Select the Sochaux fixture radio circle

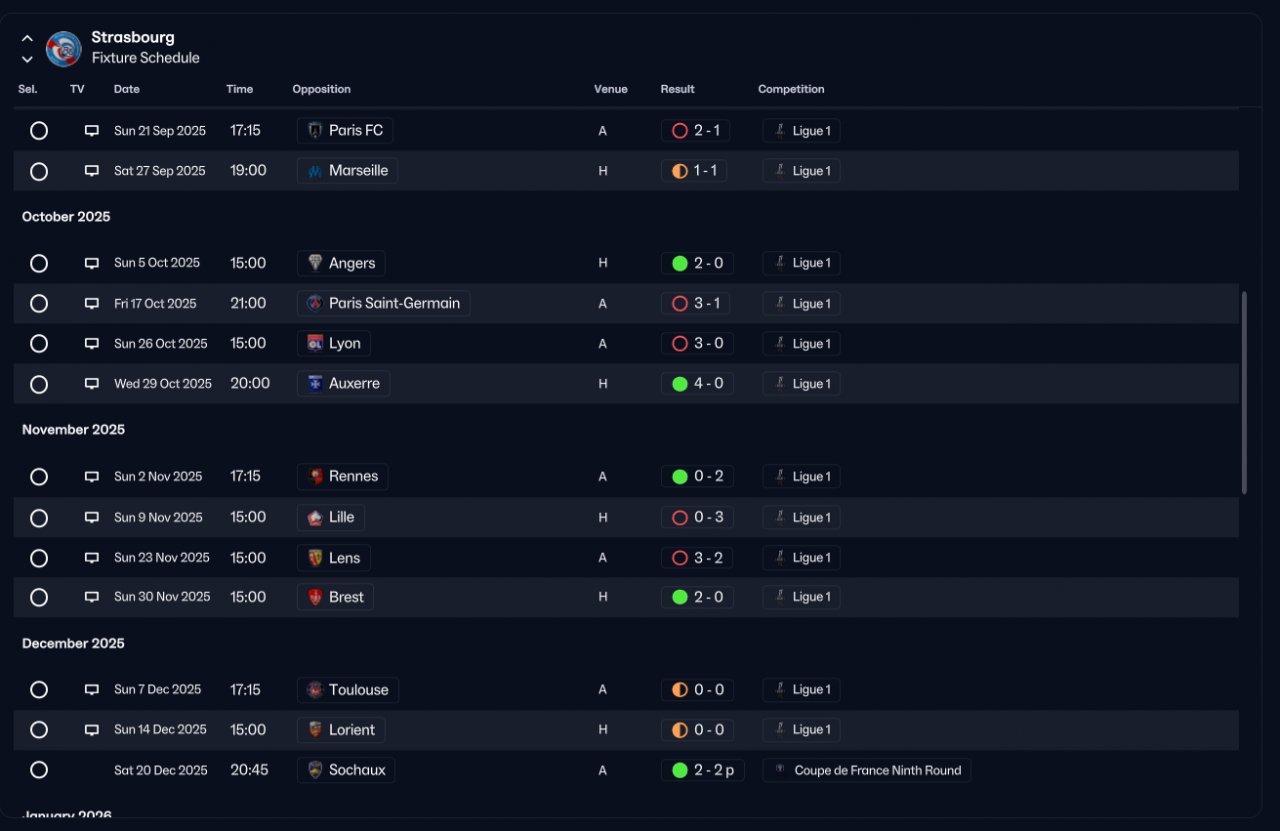[x=39, y=770]
